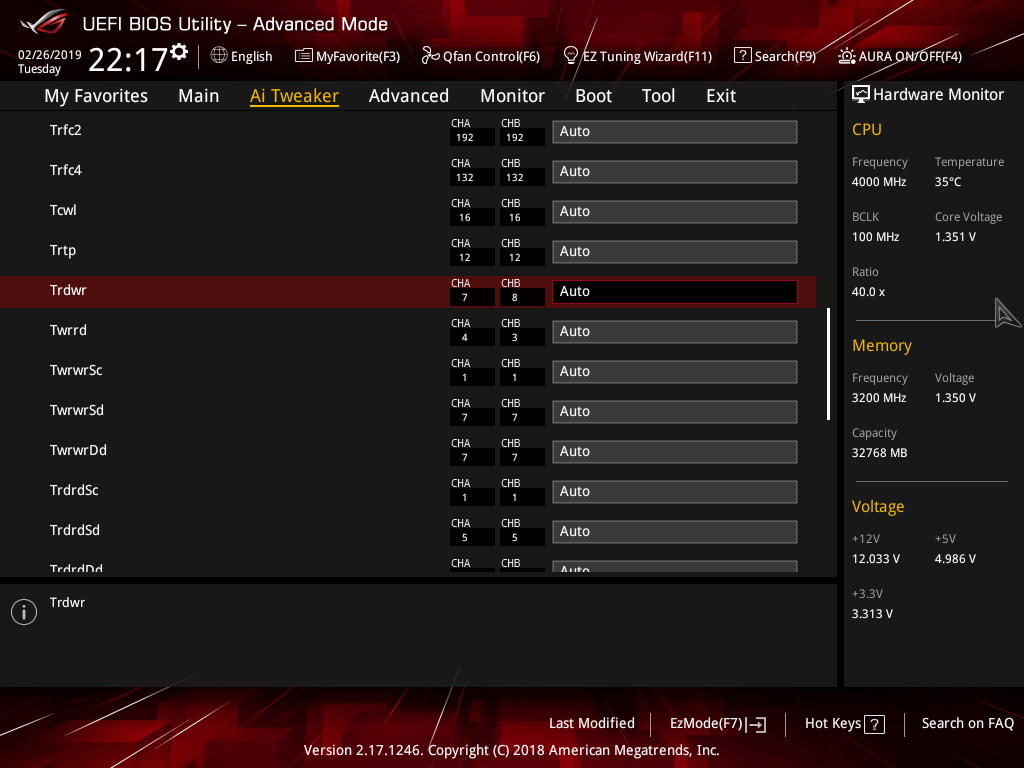Select the TrdrdSd setting label
This screenshot has height=768, width=1024.
coord(74,530)
